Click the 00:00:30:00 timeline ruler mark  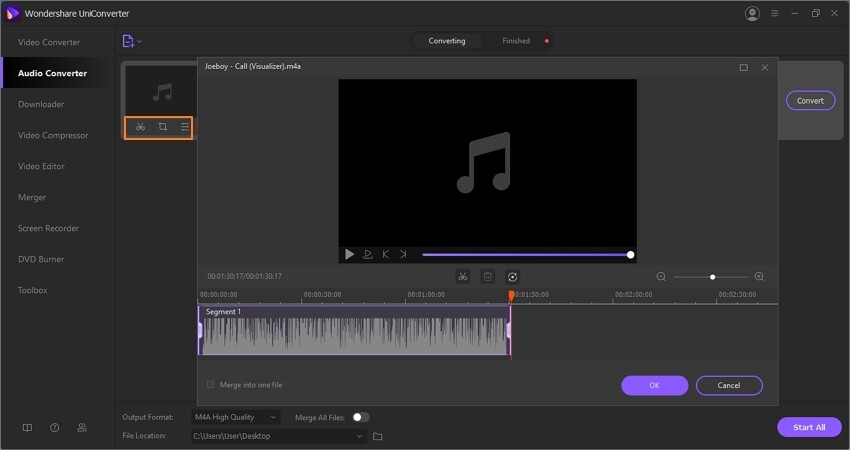323,295
